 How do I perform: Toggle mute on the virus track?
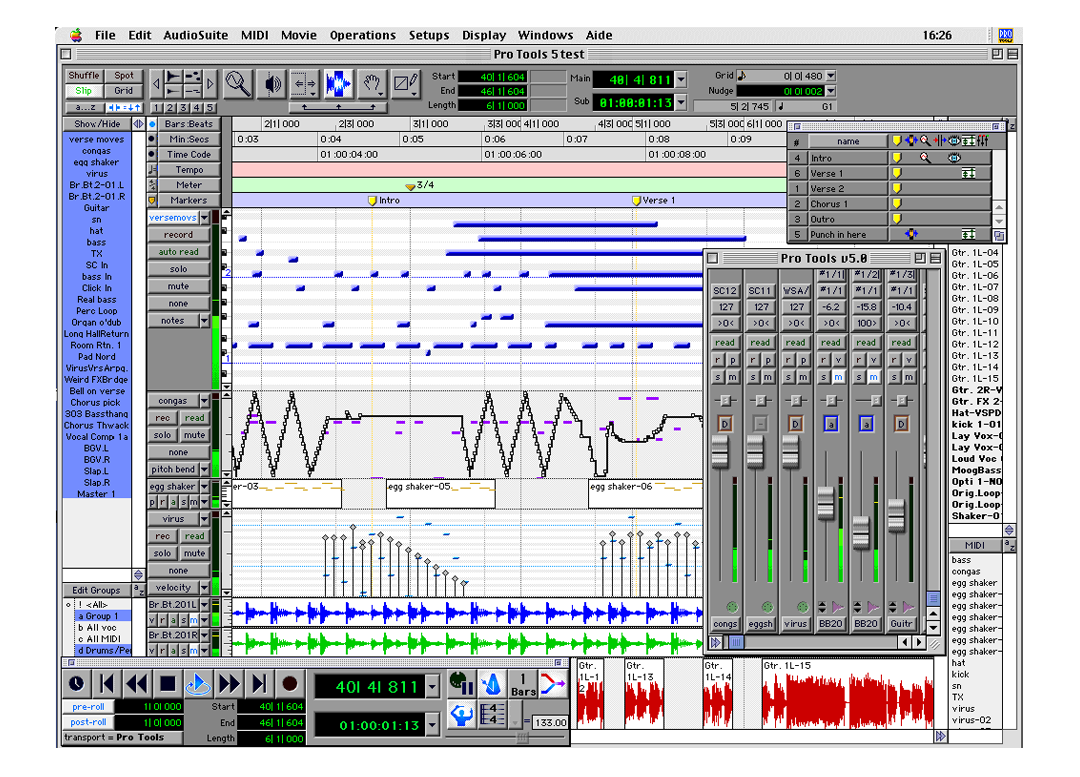194,553
